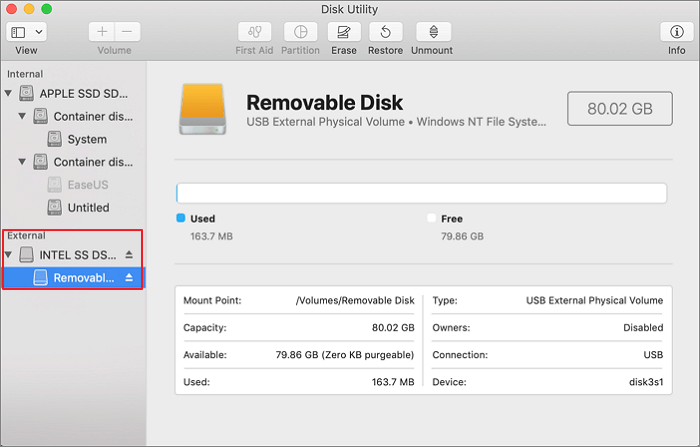Click the Unmount toolbar icon
700x447 pixels.
click(x=432, y=32)
